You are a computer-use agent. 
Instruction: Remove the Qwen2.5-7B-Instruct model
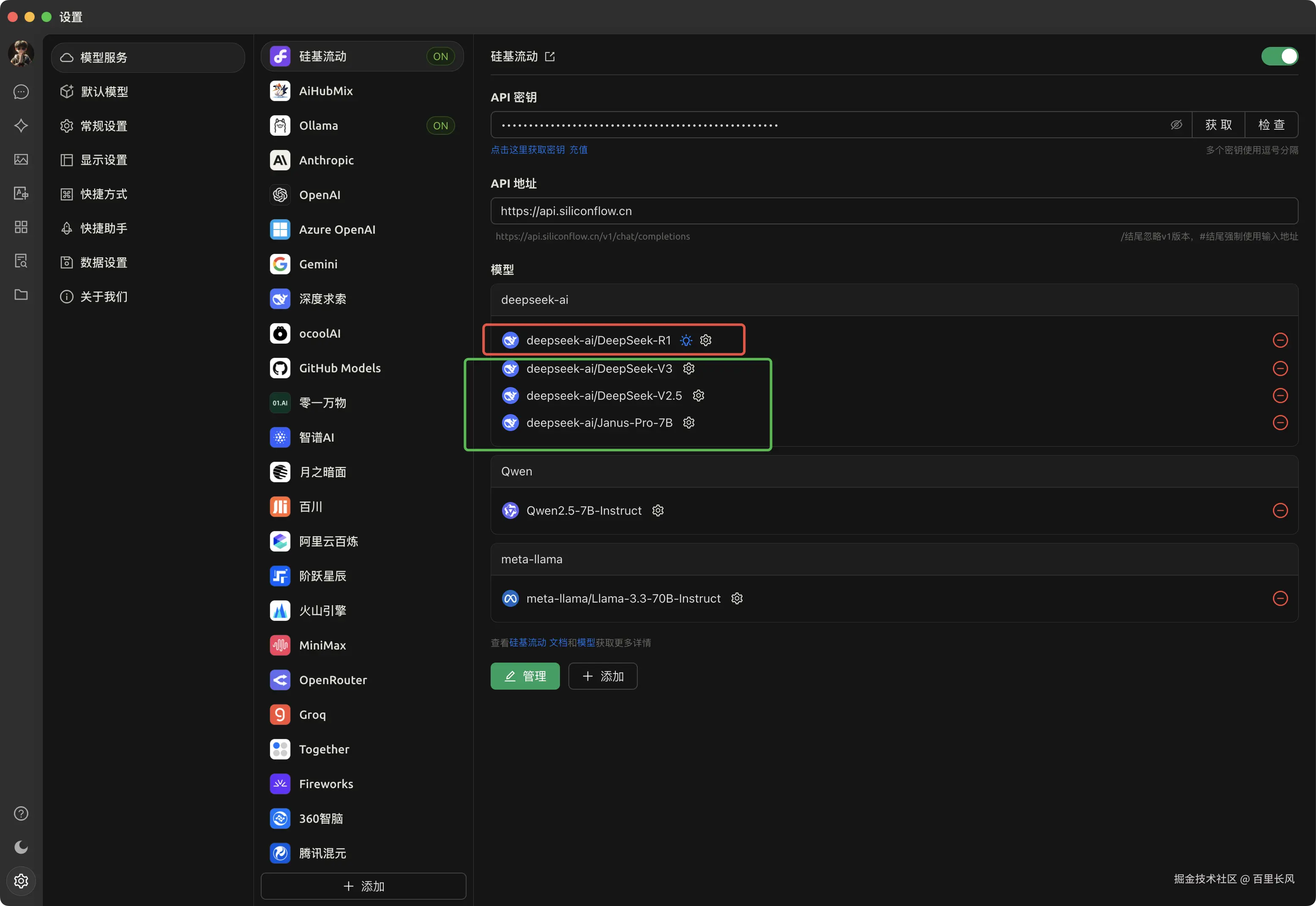point(1280,510)
